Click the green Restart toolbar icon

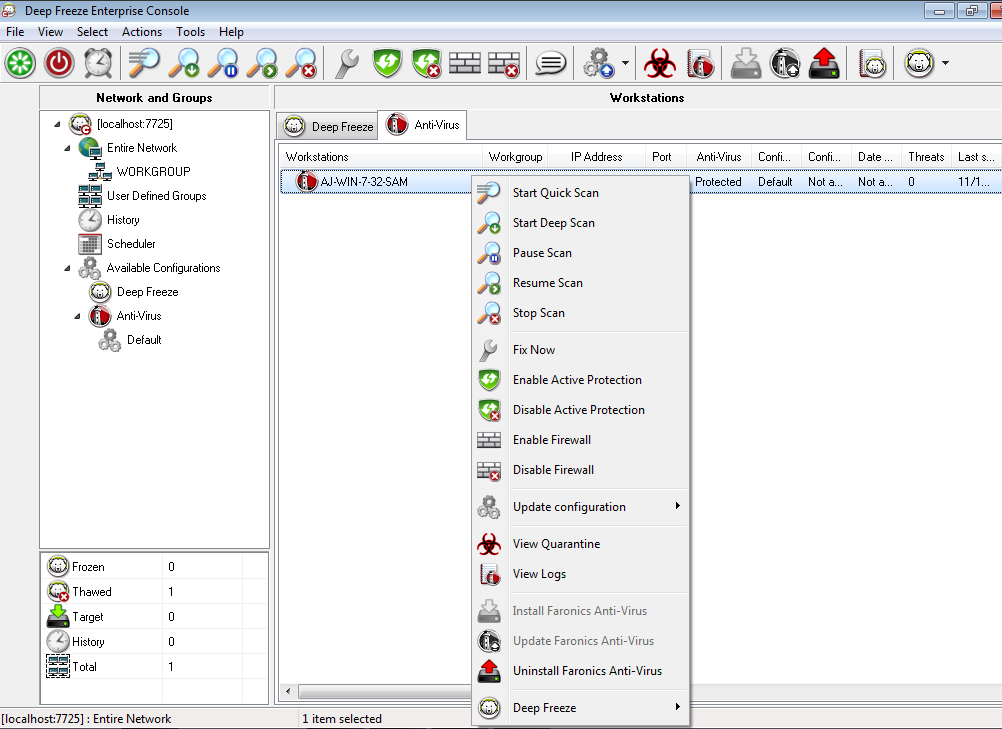(x=20, y=63)
